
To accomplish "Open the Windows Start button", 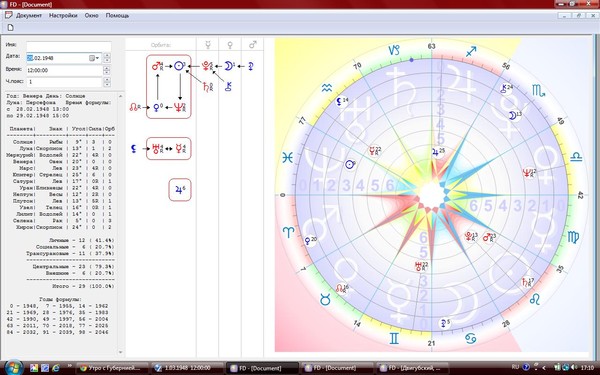I will coord(14,368).
